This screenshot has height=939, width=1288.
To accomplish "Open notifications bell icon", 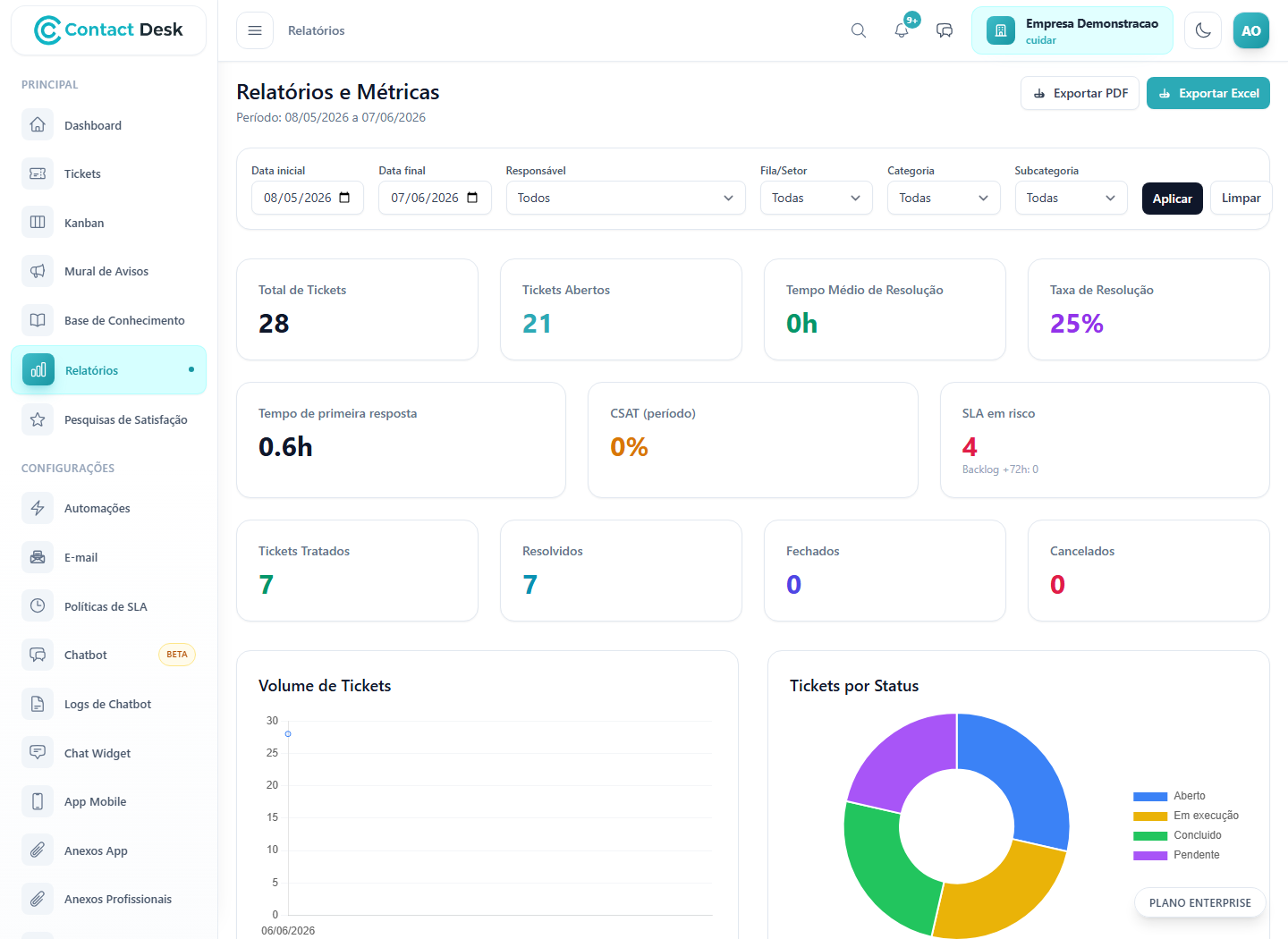I will click(902, 30).
